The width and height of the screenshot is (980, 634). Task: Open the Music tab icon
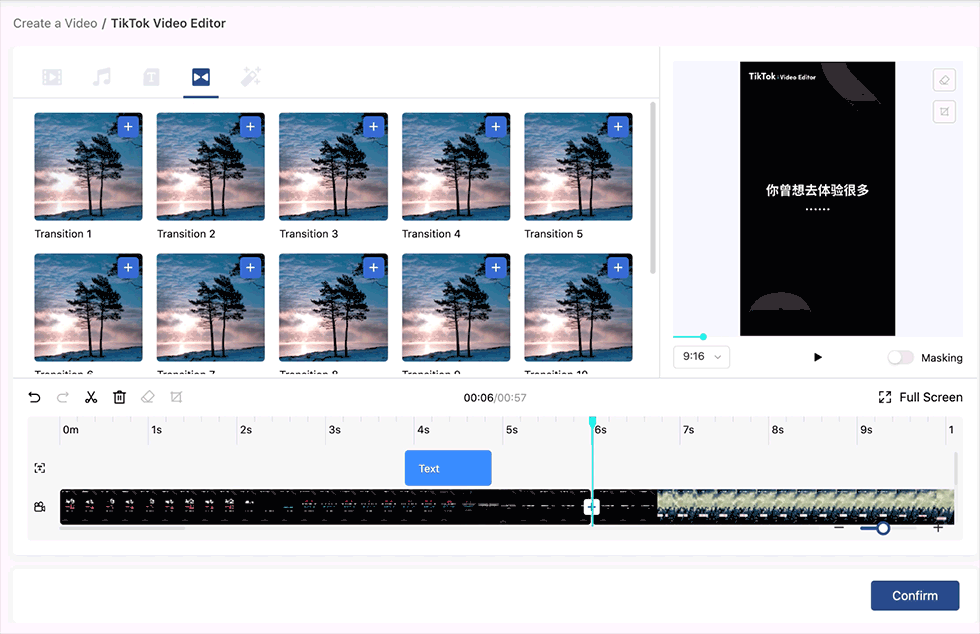coord(102,77)
